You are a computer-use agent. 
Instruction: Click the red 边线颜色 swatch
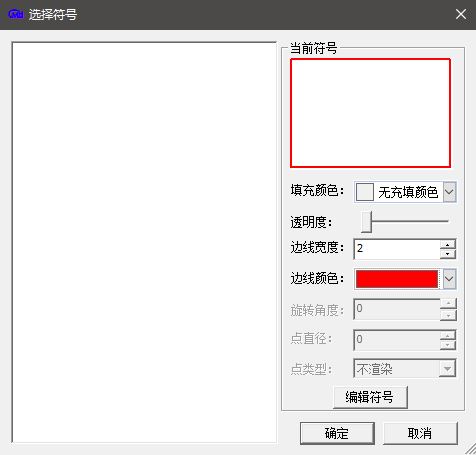pos(397,279)
